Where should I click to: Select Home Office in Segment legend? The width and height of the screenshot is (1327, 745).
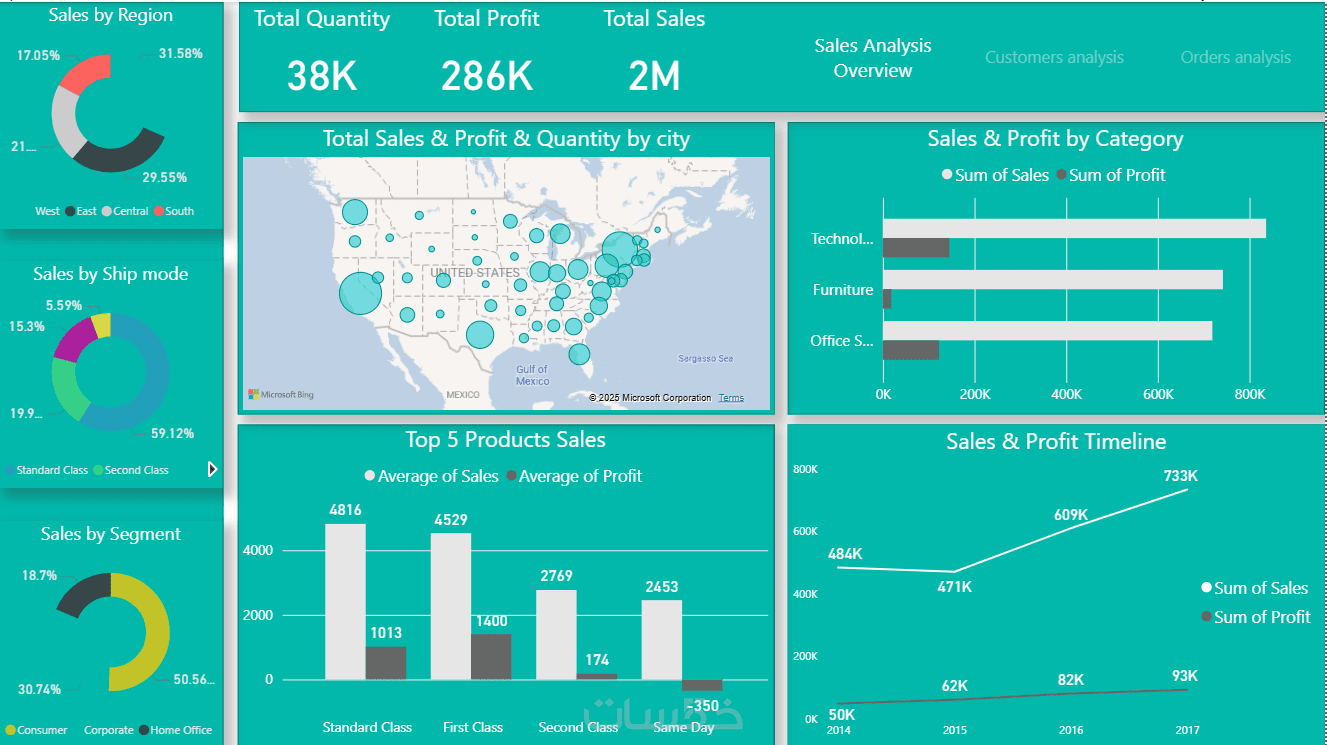click(175, 730)
